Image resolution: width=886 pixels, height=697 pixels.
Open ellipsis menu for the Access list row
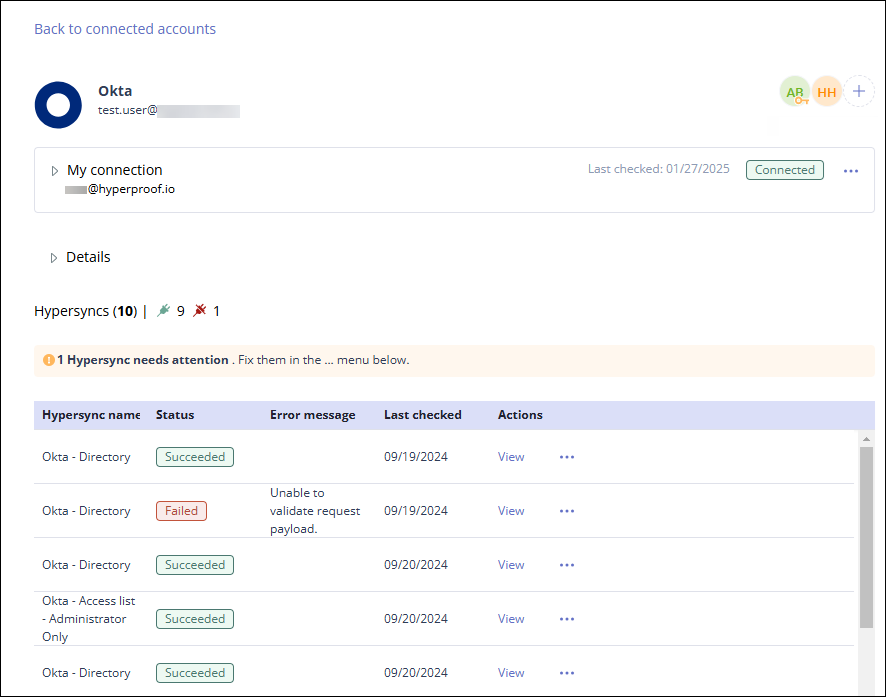click(567, 619)
